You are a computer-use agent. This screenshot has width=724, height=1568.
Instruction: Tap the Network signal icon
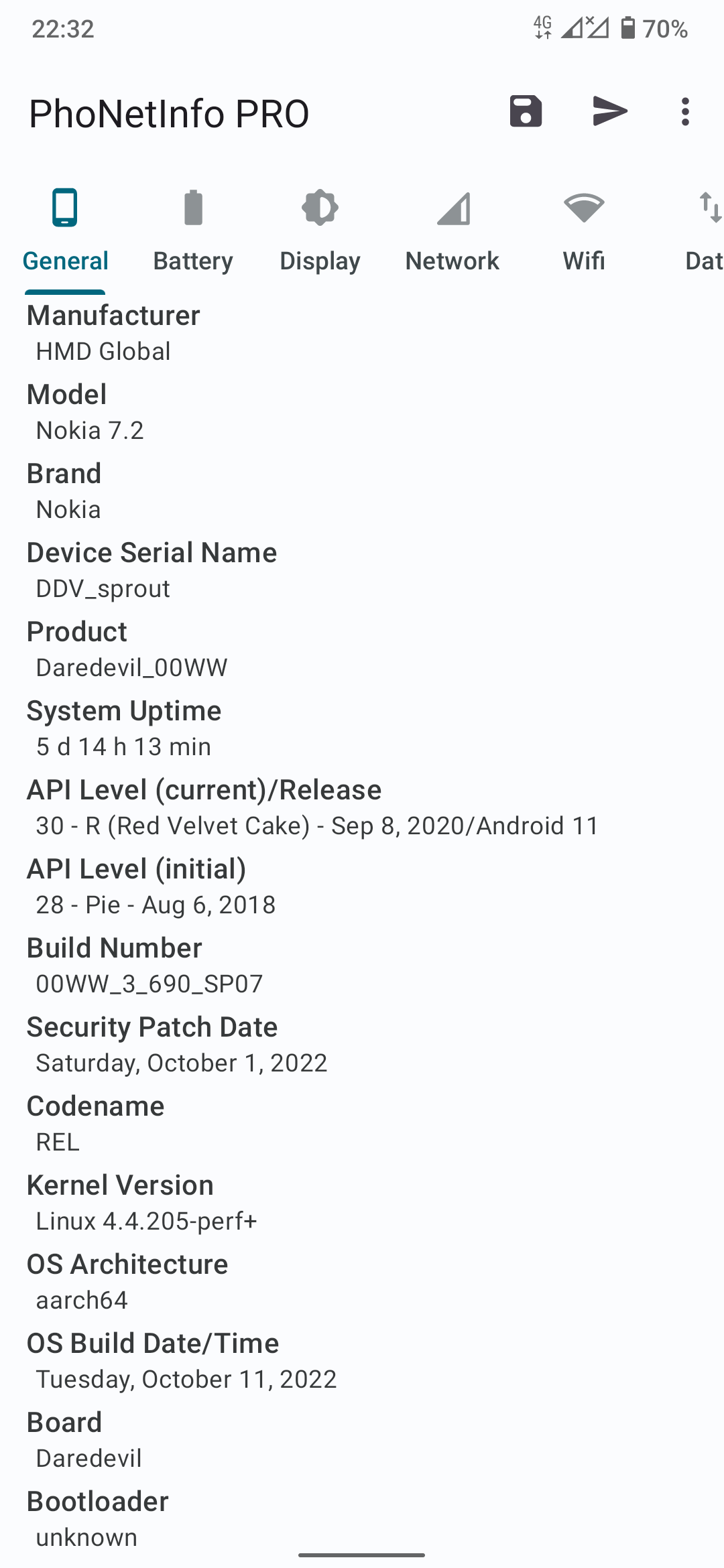point(453,208)
